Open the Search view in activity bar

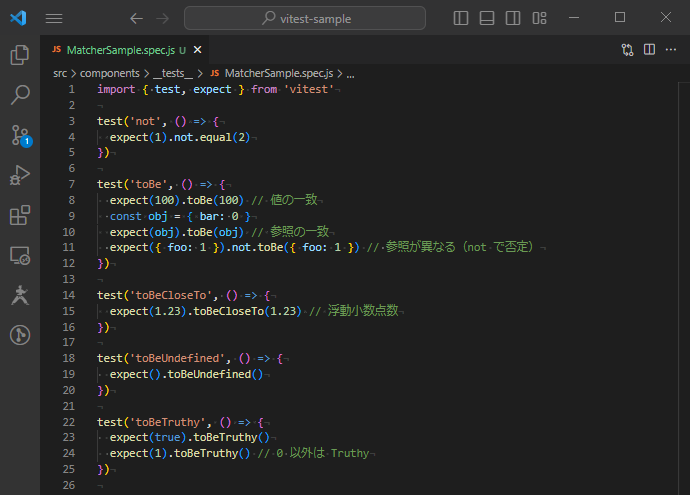[x=20, y=95]
